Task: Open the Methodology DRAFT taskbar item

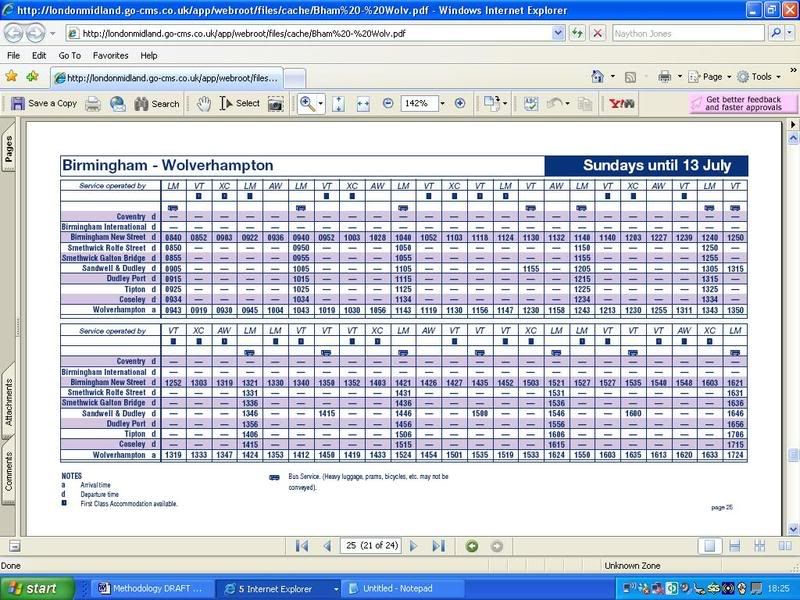Action: point(152,589)
